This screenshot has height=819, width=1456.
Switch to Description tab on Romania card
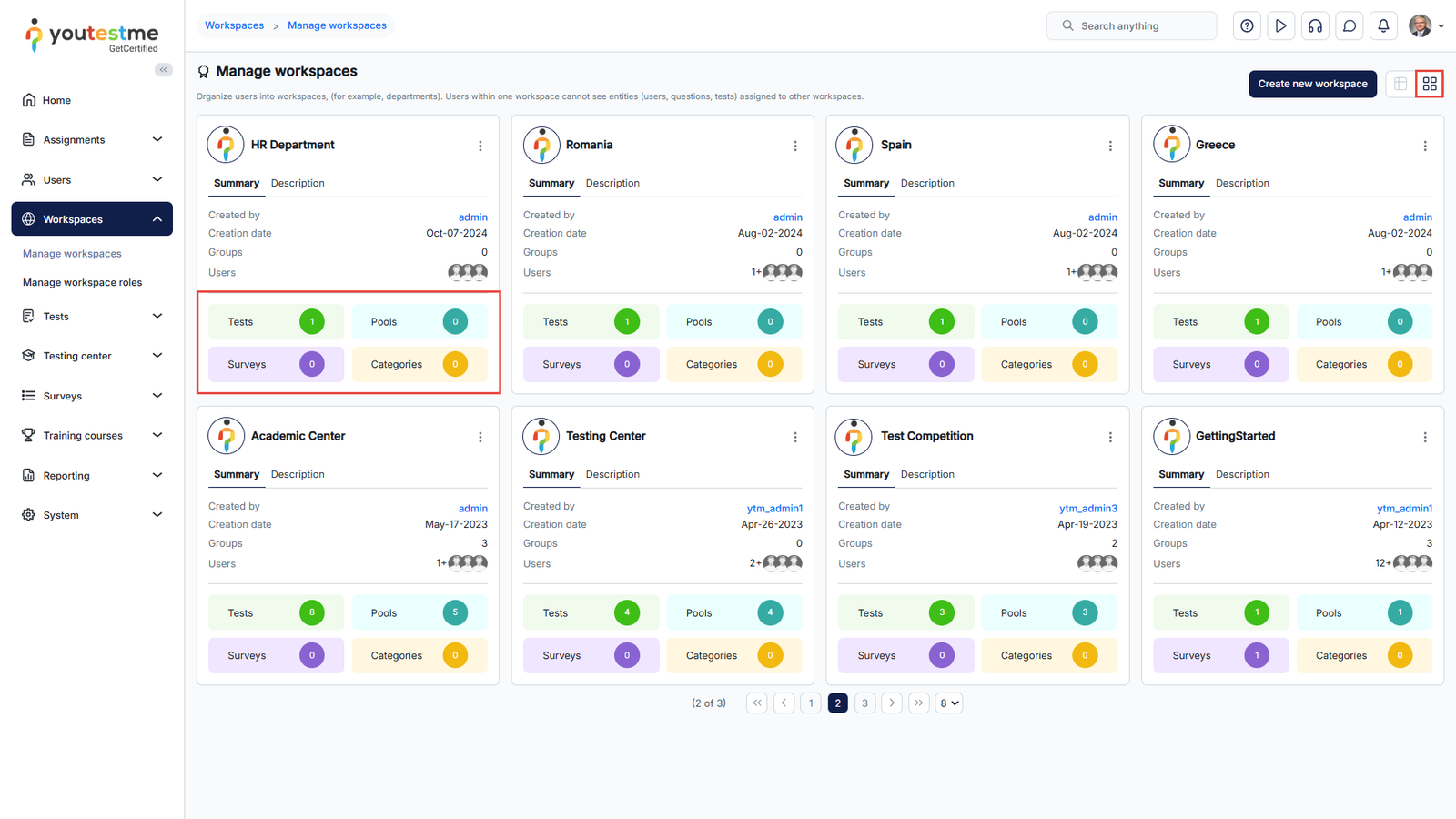point(612,183)
